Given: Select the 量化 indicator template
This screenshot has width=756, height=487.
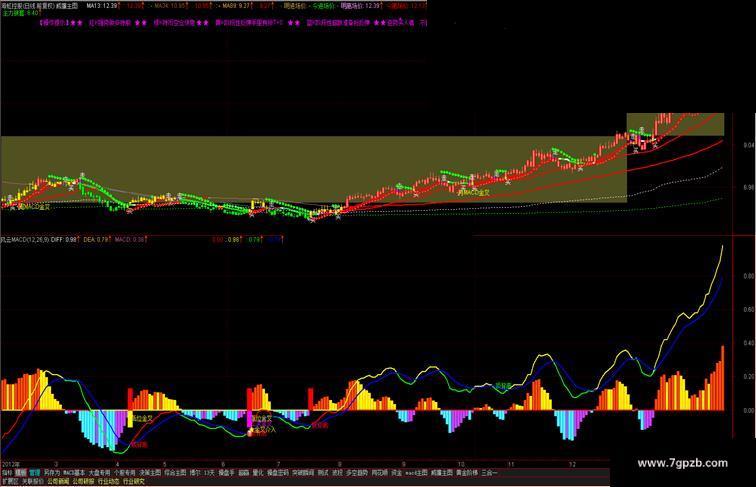Looking at the screenshot, I should click(x=258, y=473).
